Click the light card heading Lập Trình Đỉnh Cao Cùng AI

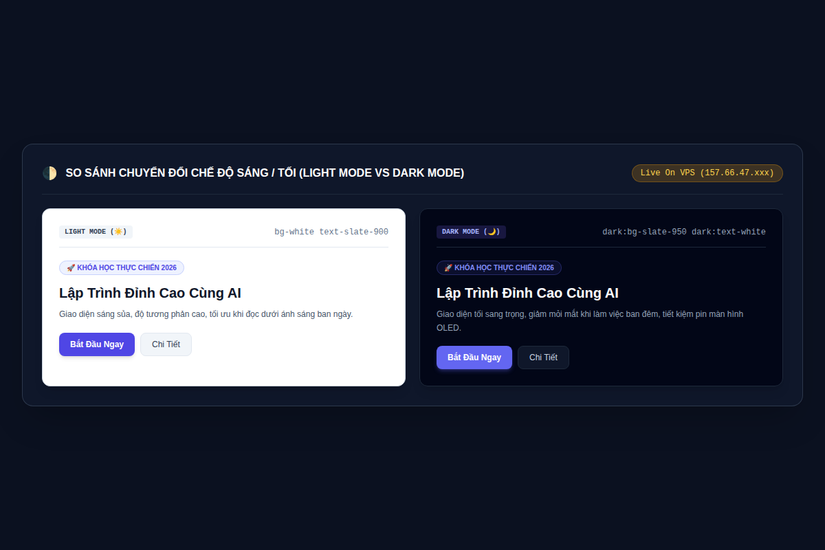point(150,293)
